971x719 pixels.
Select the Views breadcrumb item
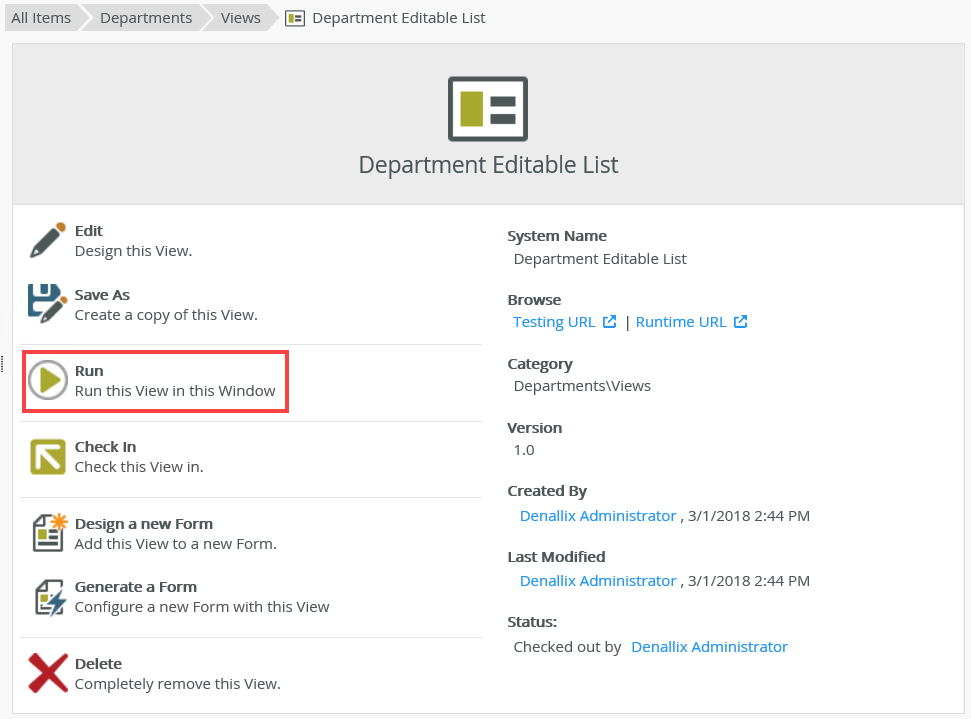point(241,18)
